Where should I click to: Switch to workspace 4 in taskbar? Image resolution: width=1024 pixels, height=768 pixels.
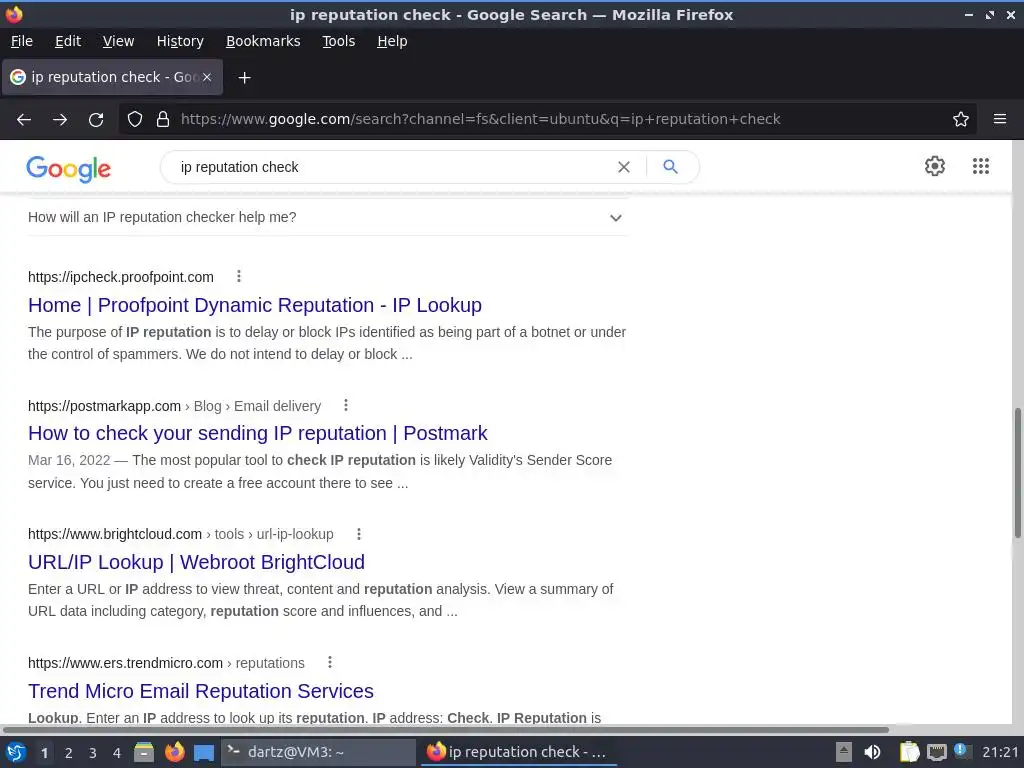pos(117,753)
